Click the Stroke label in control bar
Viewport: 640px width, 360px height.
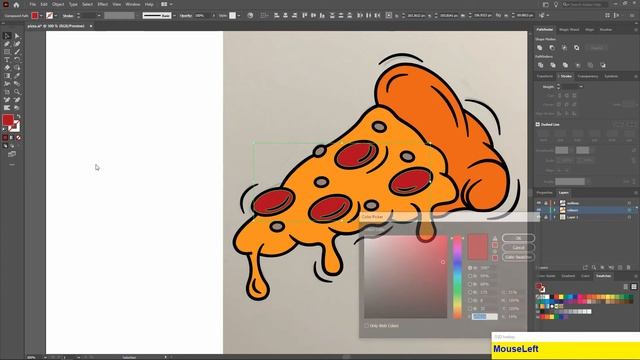point(68,16)
